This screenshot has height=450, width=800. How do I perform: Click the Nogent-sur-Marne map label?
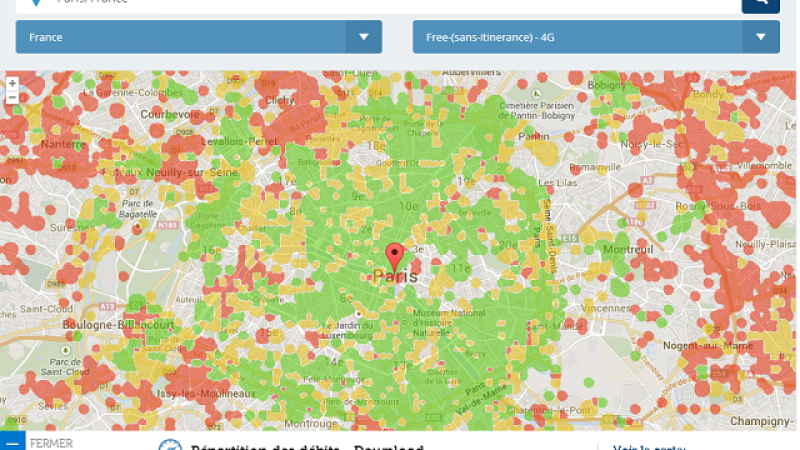(x=708, y=345)
